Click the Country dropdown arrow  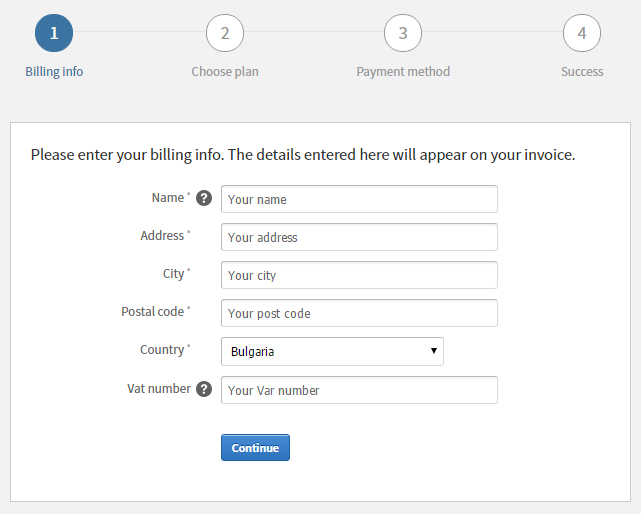tap(434, 350)
